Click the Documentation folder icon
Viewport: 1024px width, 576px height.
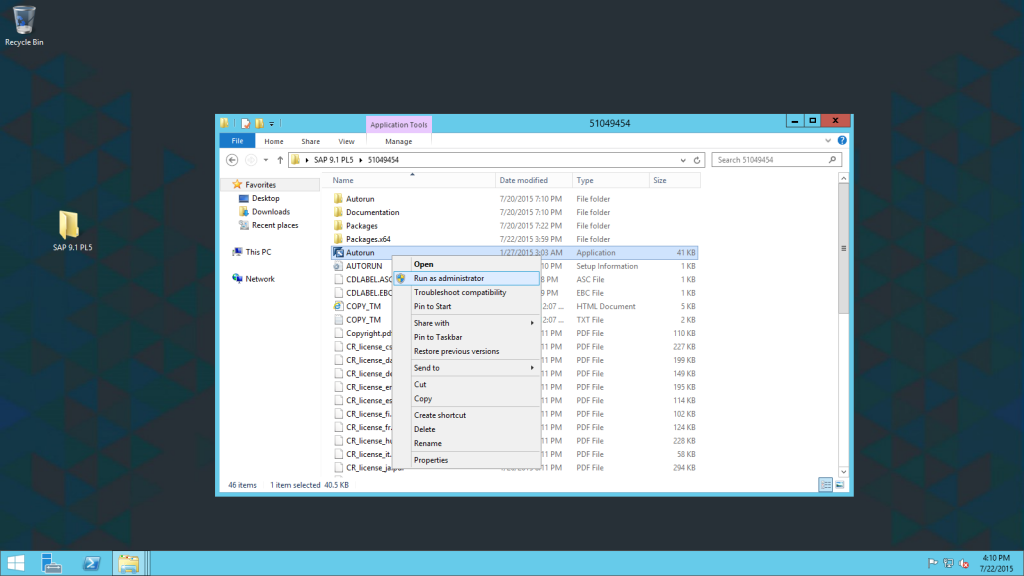click(338, 212)
